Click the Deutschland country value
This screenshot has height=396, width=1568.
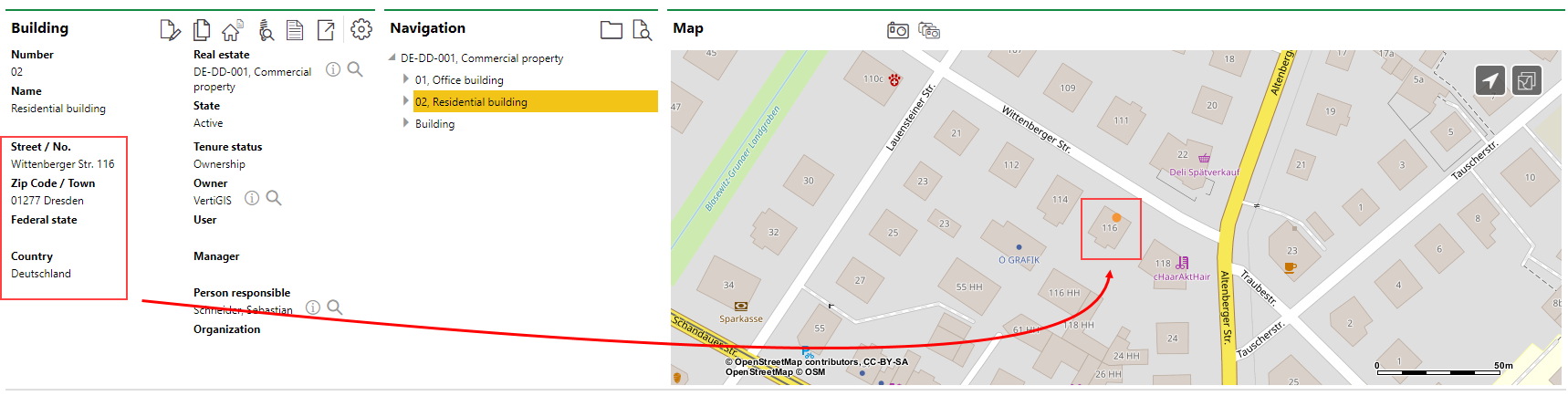(41, 274)
